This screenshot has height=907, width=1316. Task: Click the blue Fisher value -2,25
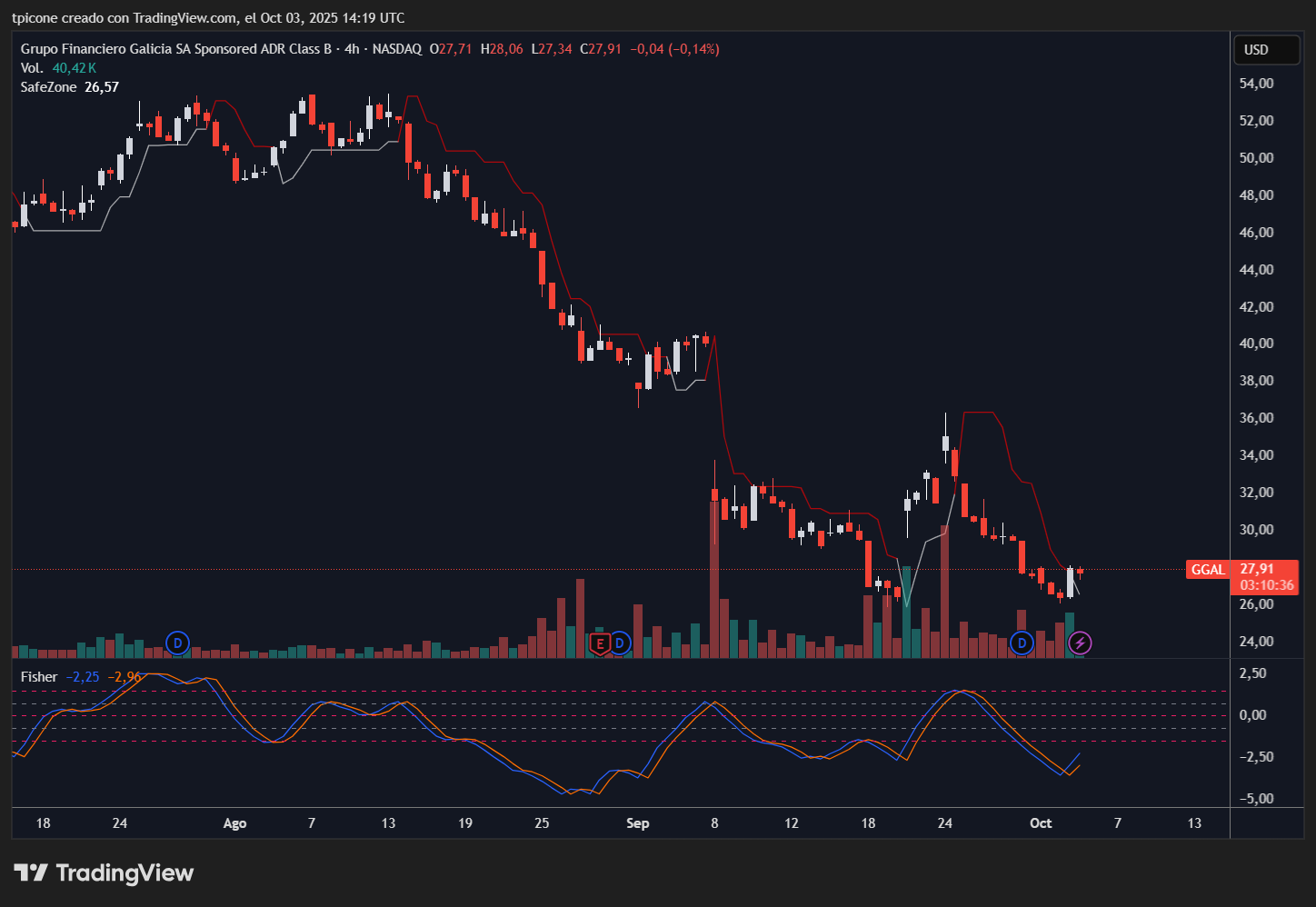pos(83,677)
